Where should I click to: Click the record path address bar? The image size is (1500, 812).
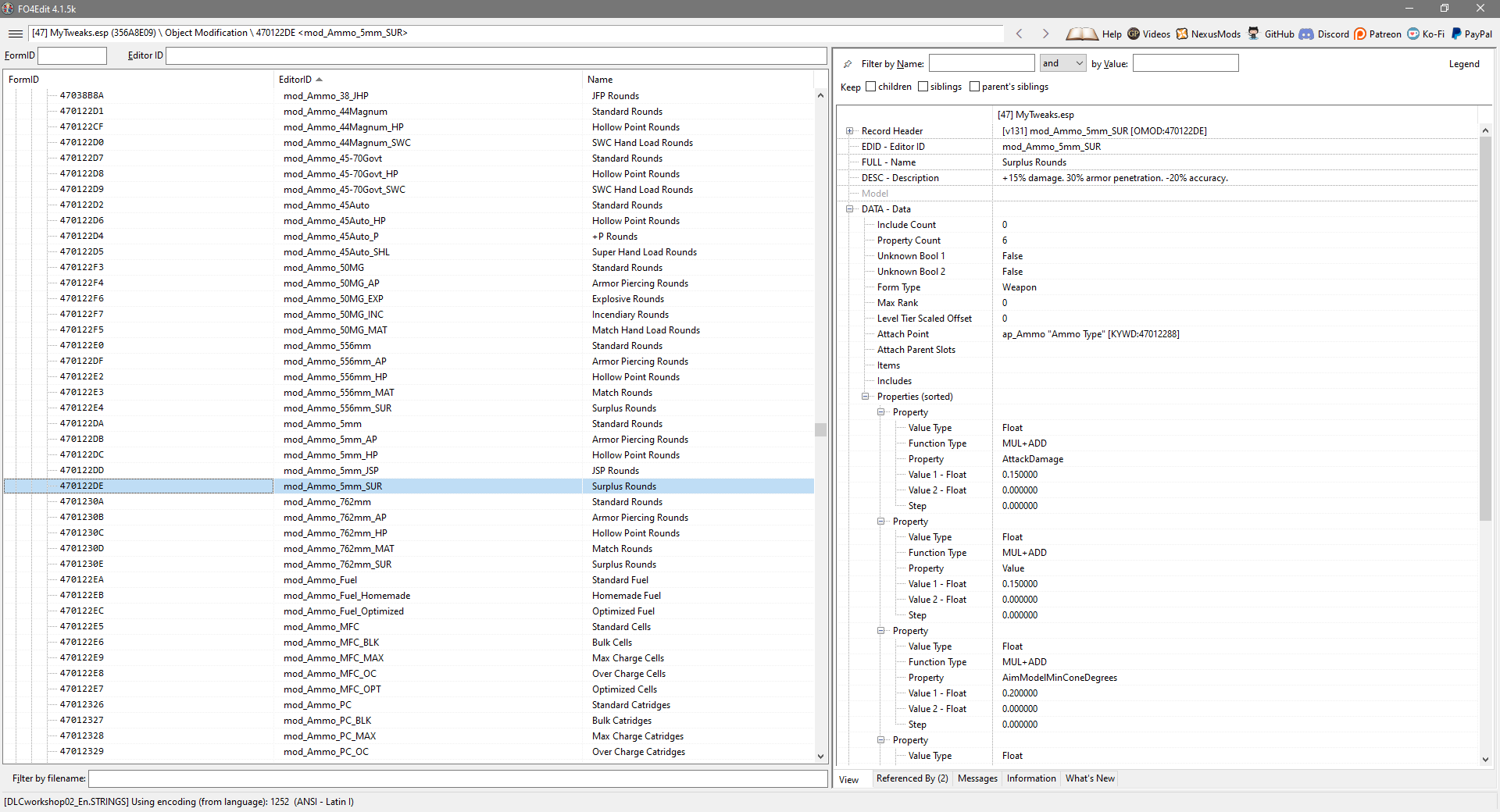click(x=516, y=33)
